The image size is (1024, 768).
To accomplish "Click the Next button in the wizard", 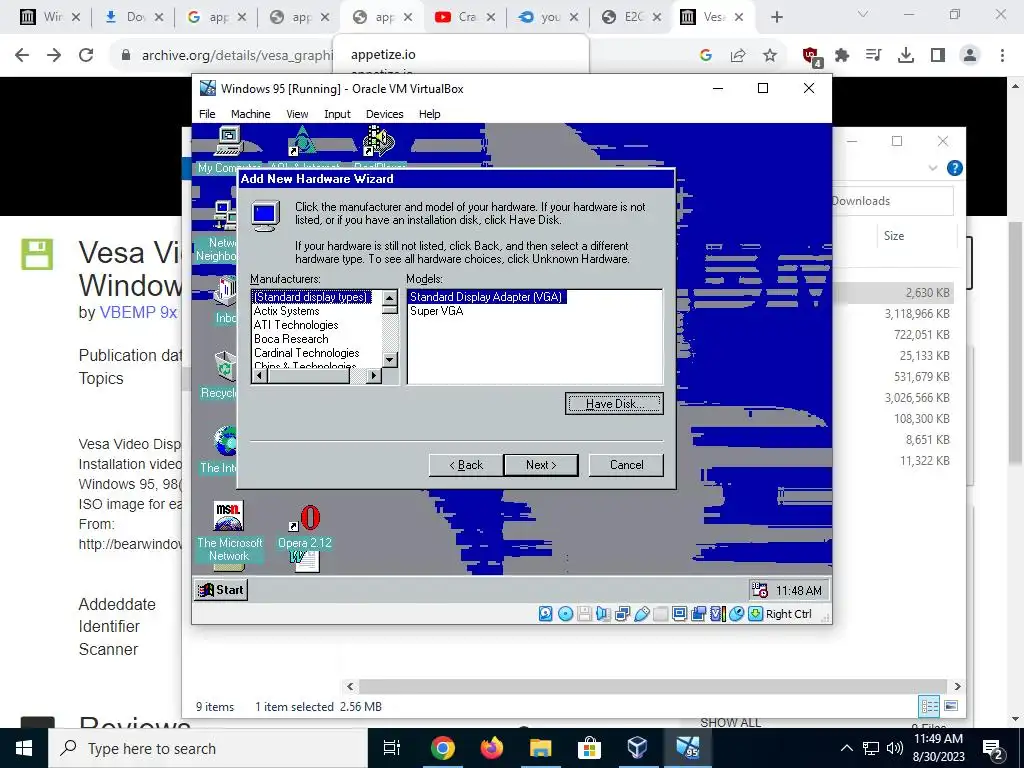I will 541,465.
